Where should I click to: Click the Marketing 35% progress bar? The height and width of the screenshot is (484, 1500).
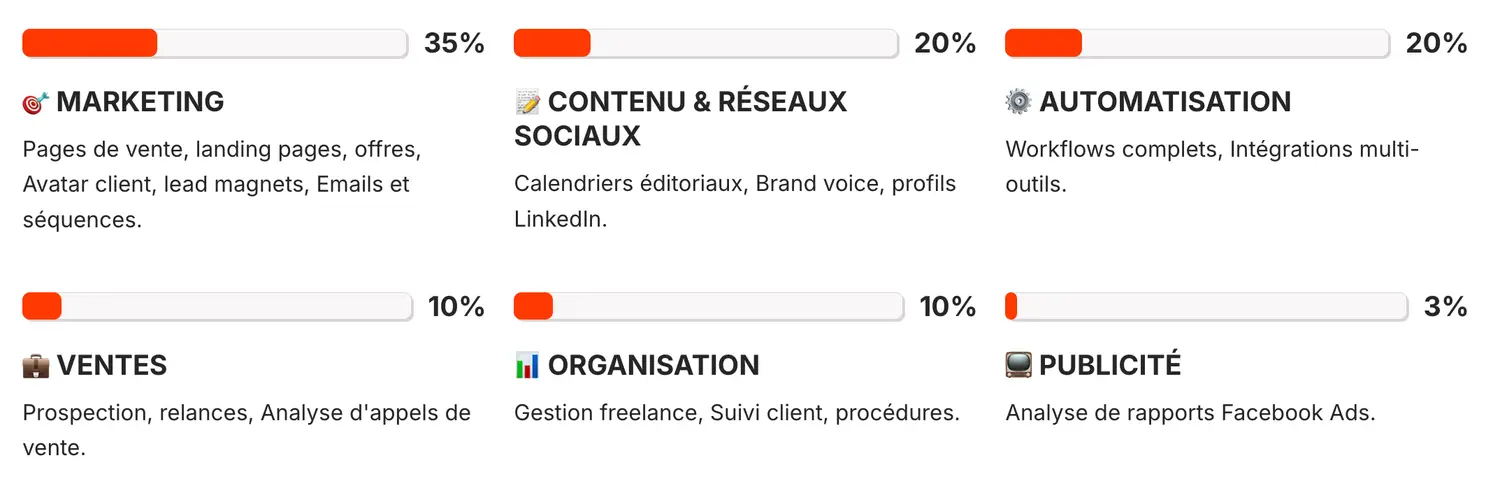[215, 43]
